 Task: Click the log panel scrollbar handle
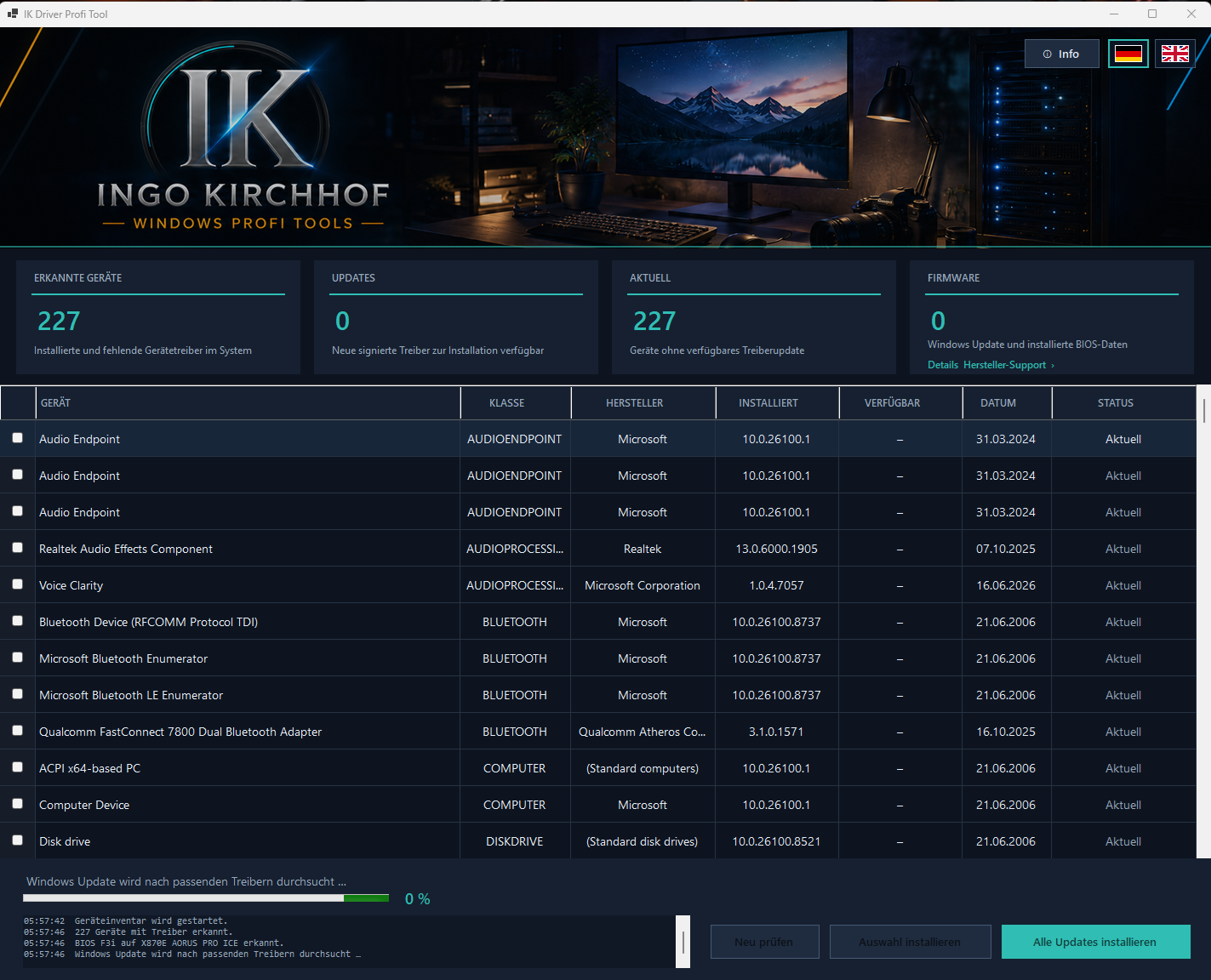[683, 942]
